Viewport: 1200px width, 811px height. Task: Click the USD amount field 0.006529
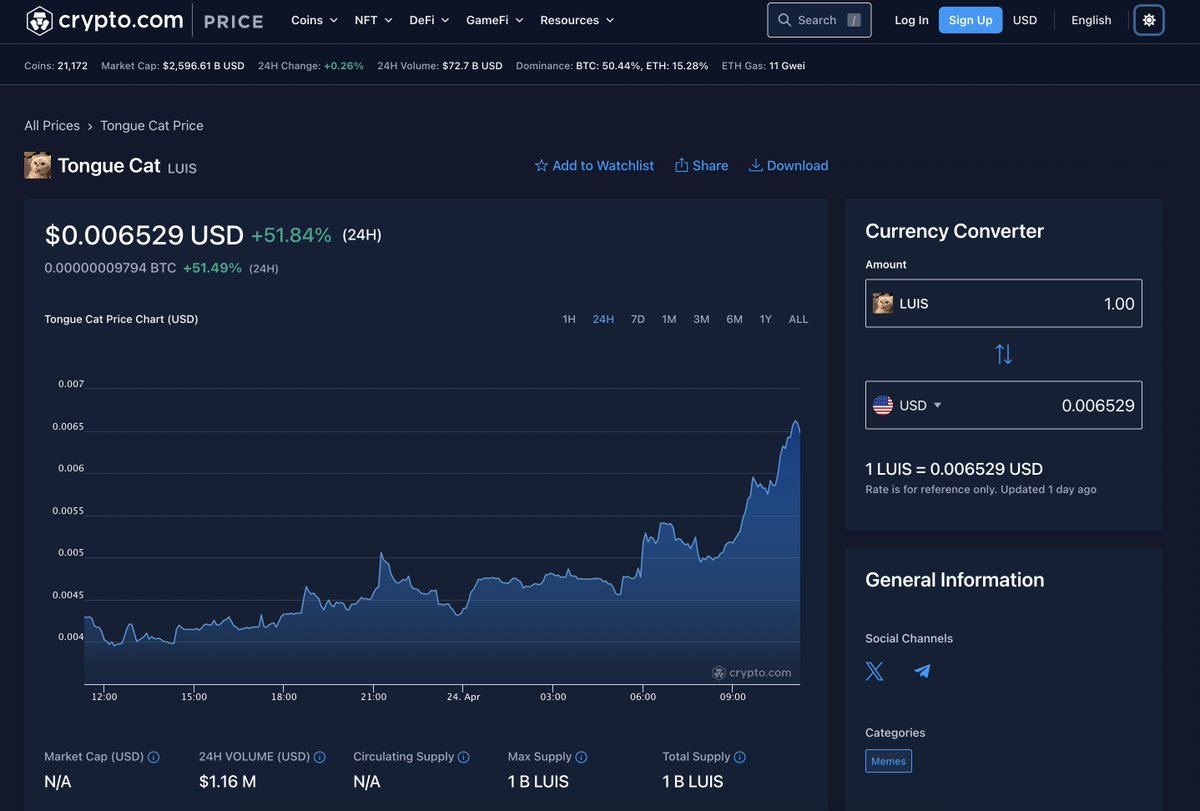pyautogui.click(x=1003, y=405)
